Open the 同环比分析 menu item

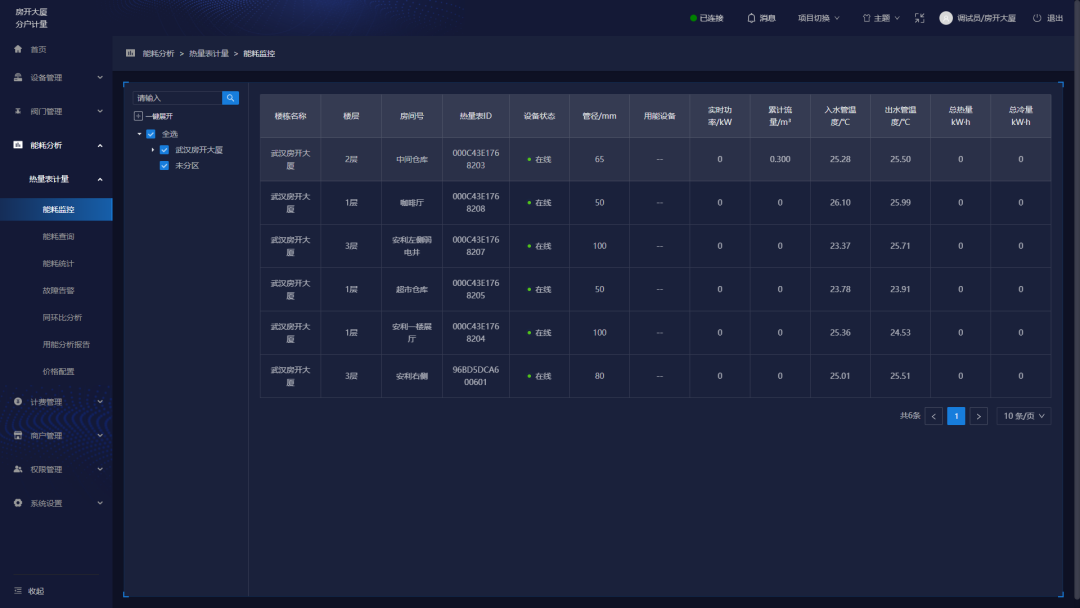click(63, 317)
